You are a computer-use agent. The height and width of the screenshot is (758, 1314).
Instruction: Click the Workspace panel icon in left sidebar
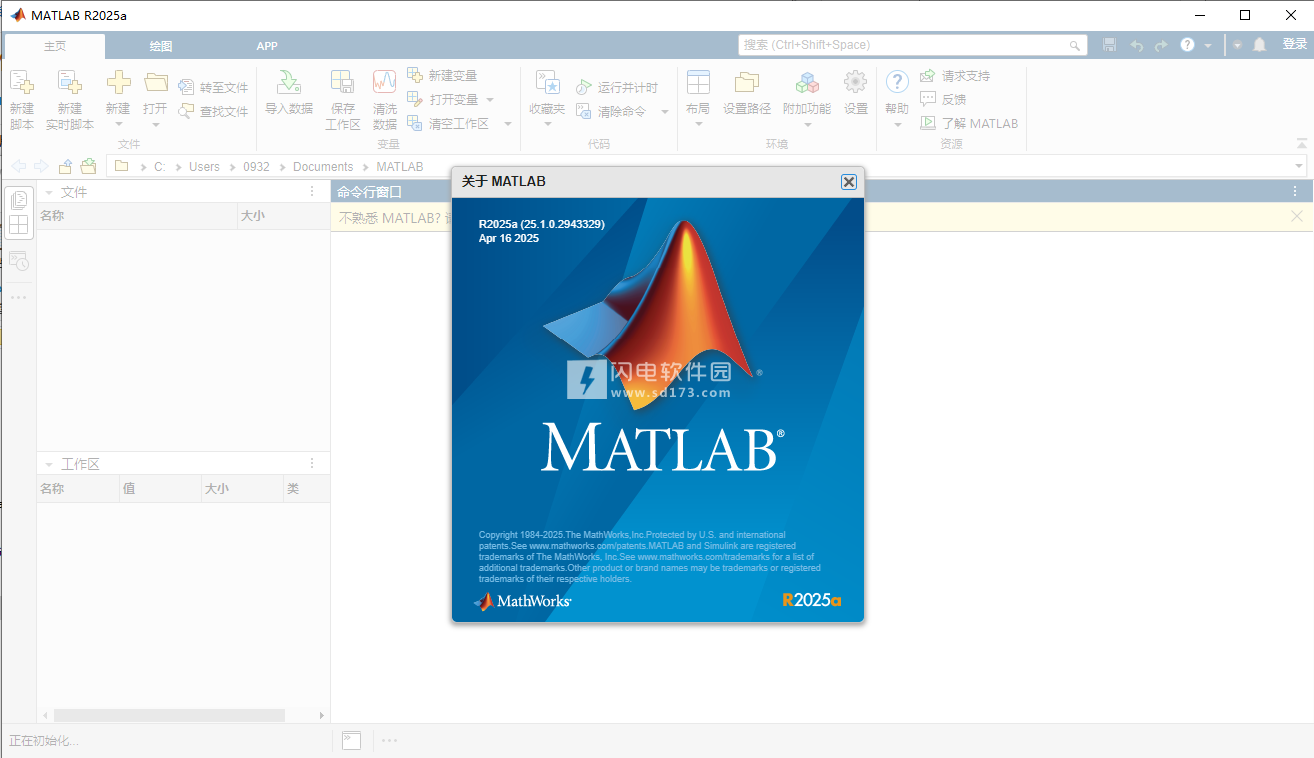(19, 225)
